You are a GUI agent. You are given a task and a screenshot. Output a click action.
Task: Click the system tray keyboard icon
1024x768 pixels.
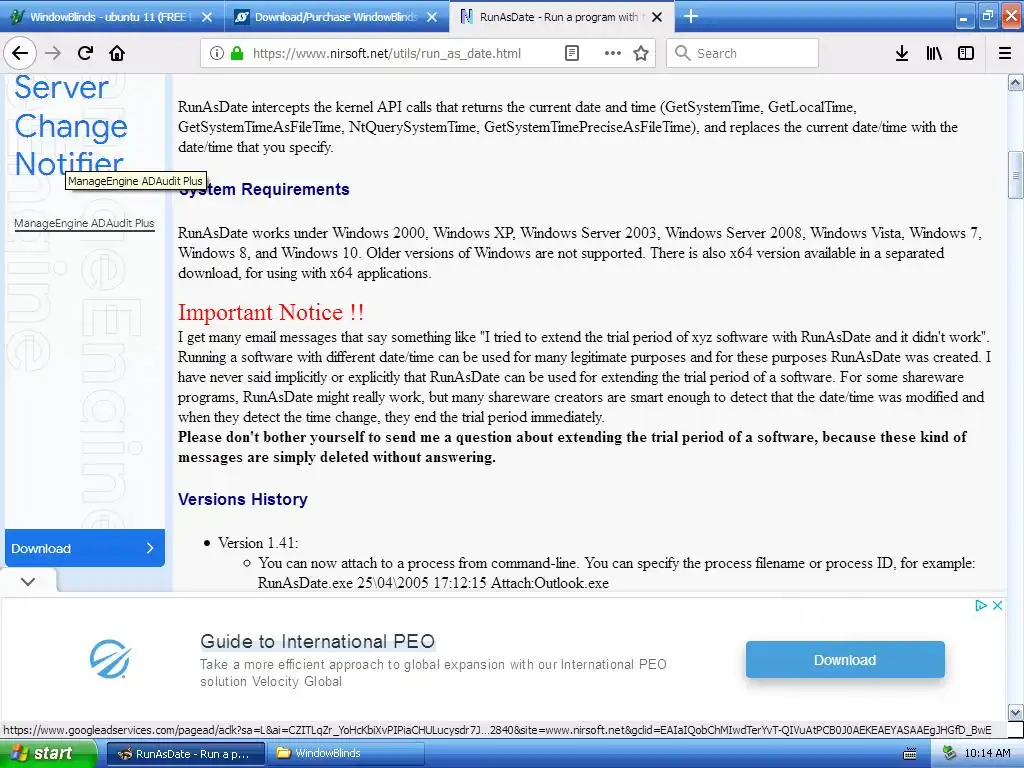(909, 754)
